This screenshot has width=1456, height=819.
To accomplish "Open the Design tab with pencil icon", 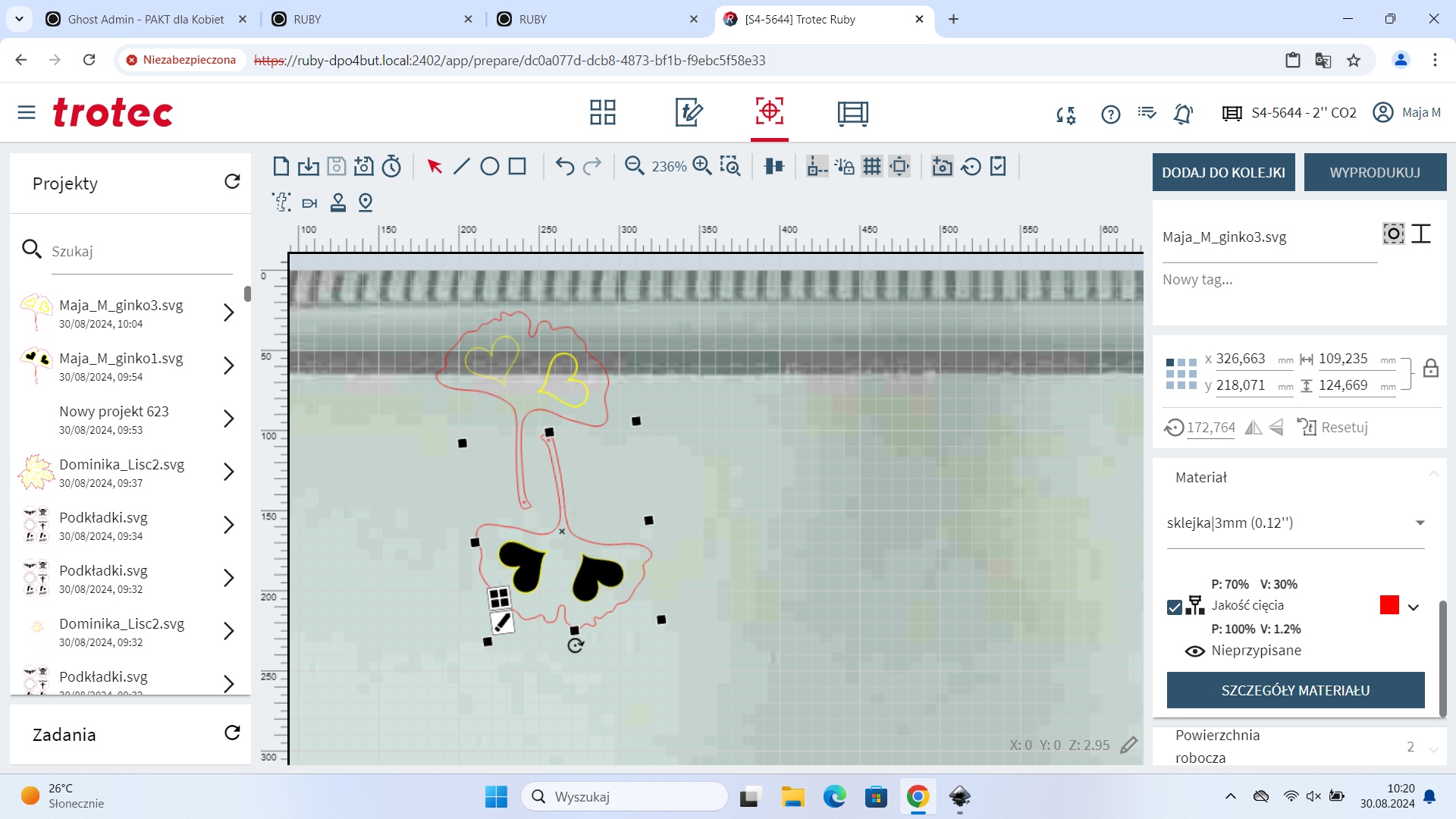I will click(x=689, y=112).
